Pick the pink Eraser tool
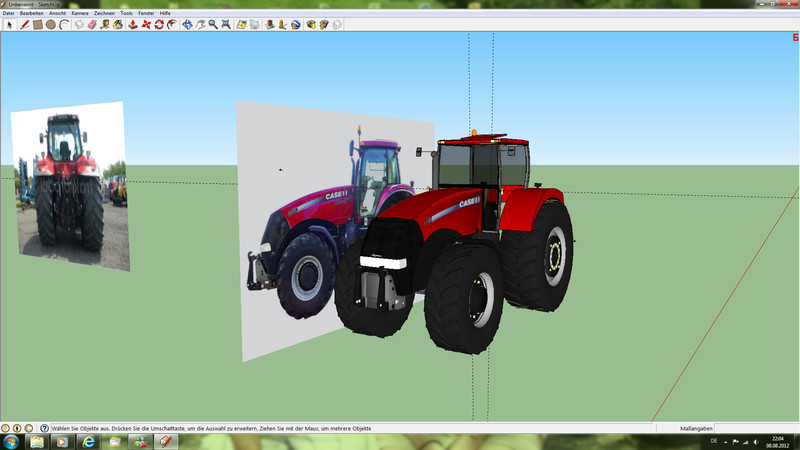The height and width of the screenshot is (450, 800). (92, 24)
